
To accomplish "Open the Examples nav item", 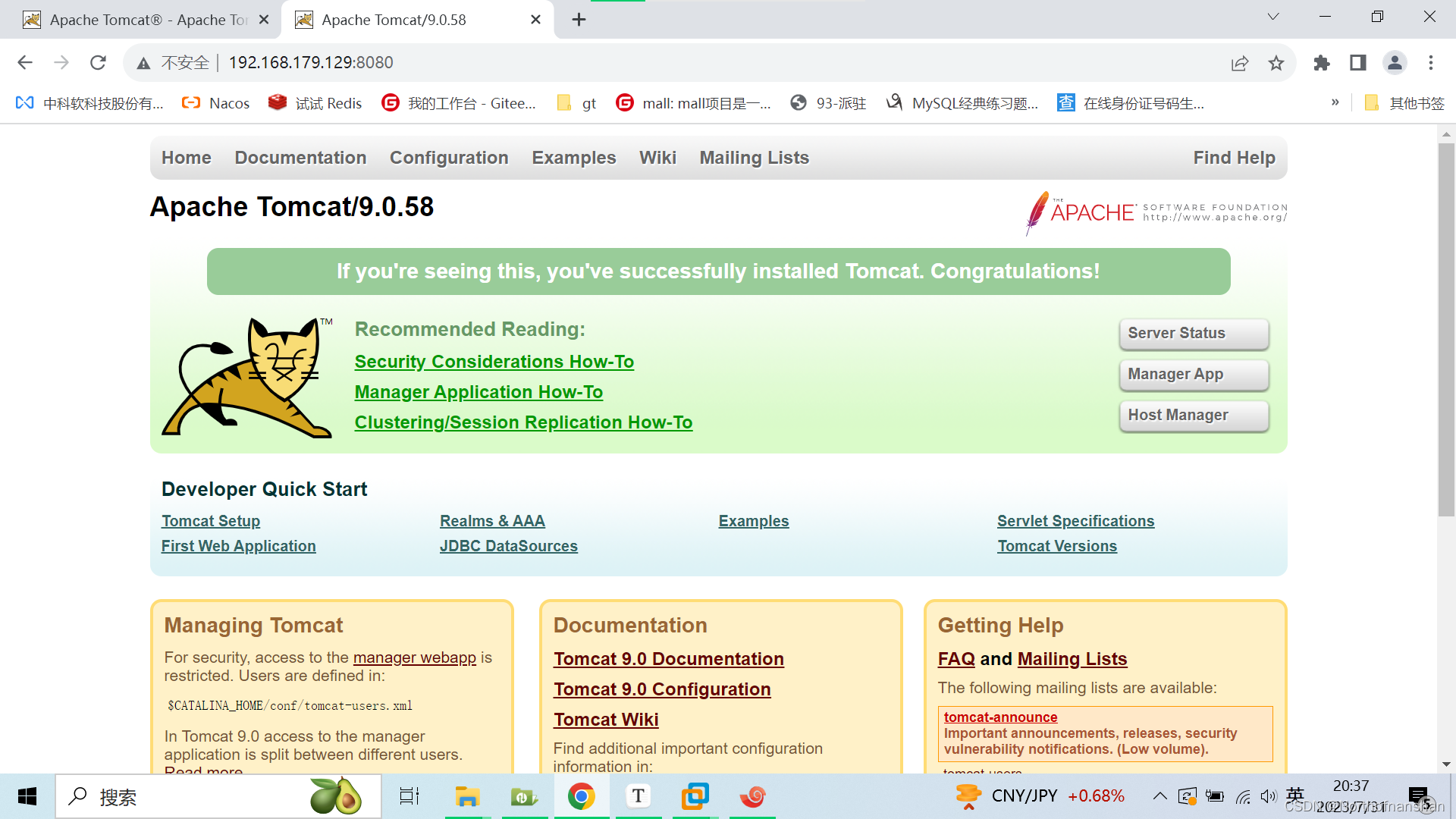I will click(574, 158).
